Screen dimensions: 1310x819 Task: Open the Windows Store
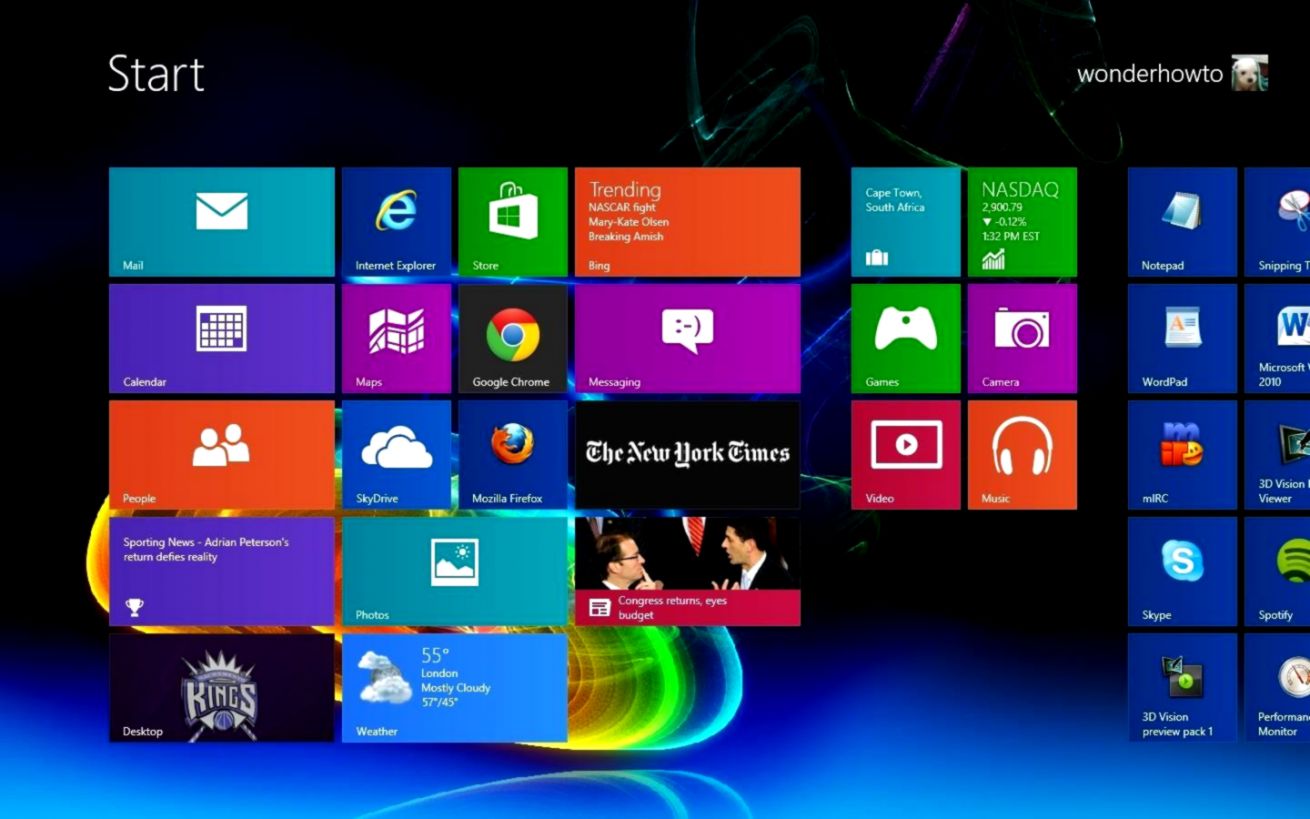coord(512,220)
